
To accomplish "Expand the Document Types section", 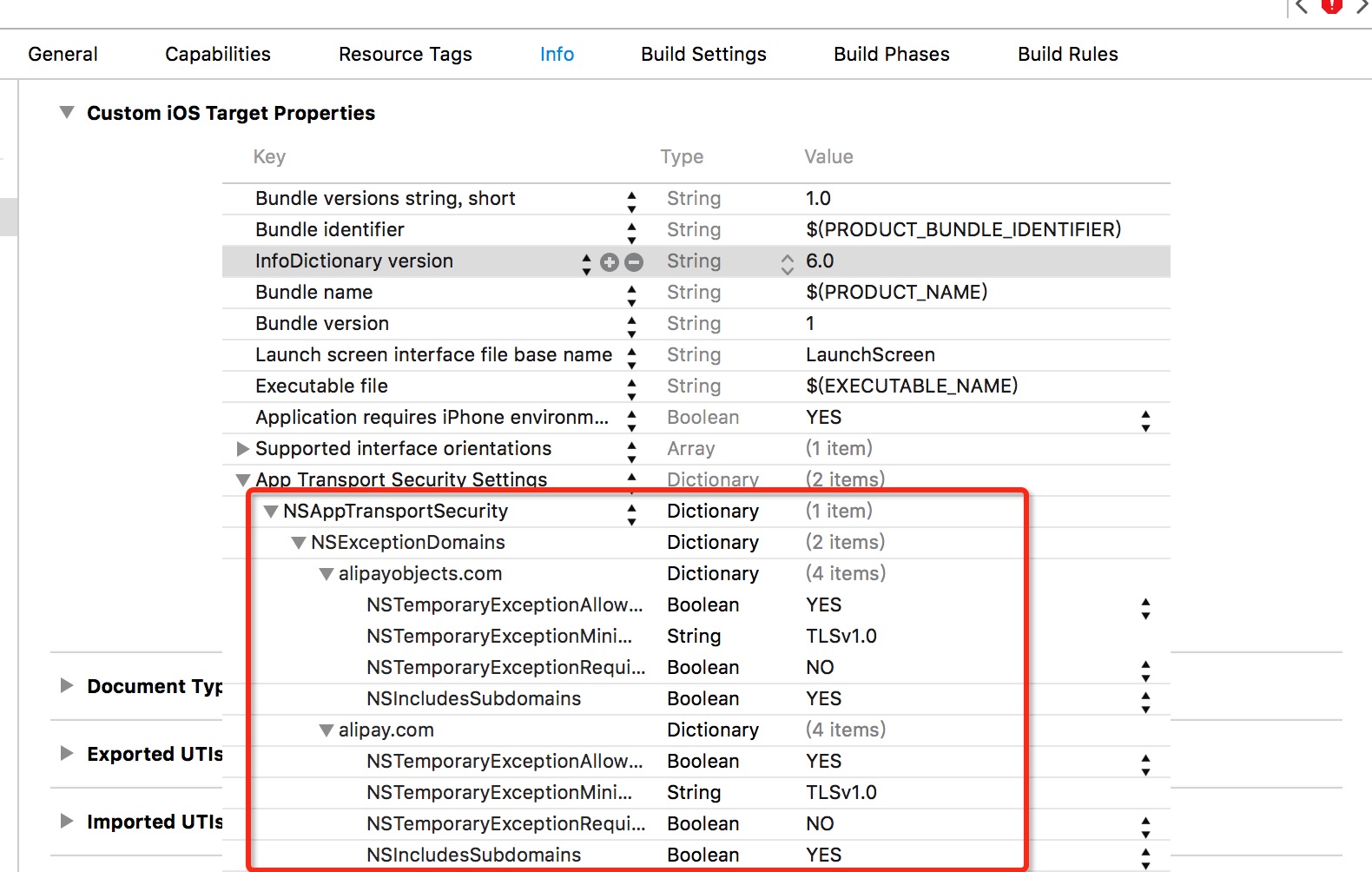I will point(67,686).
